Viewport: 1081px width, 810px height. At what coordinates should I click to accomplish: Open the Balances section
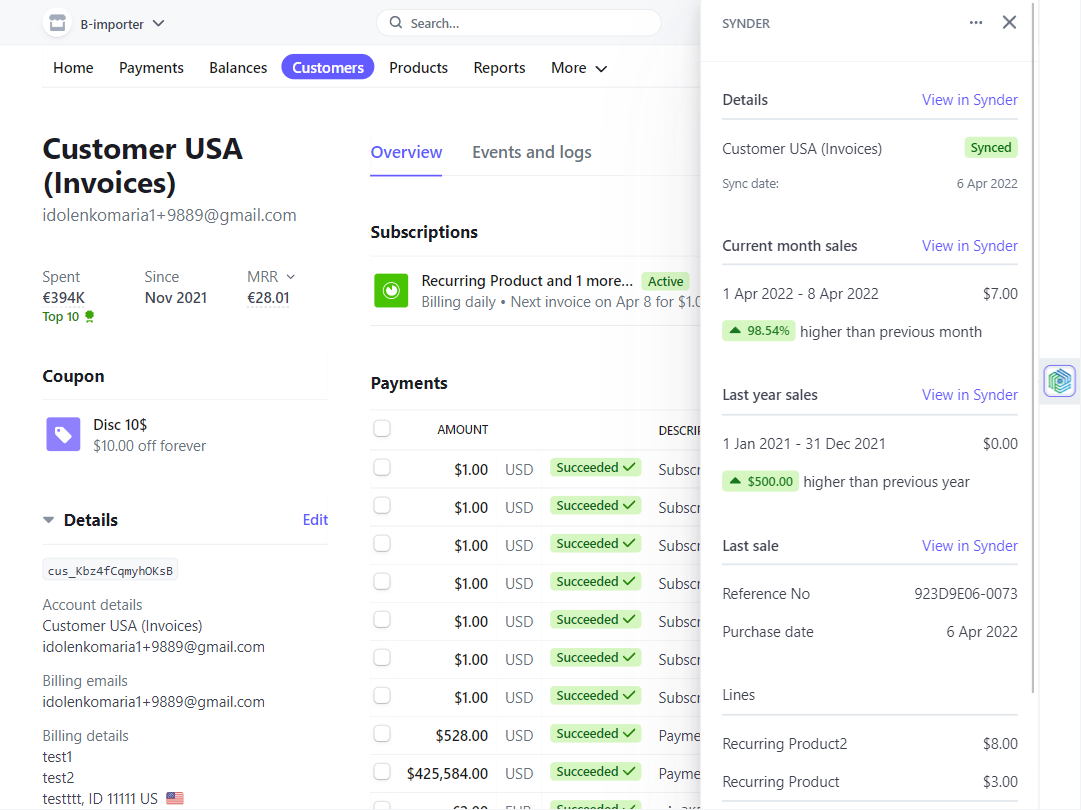click(238, 68)
